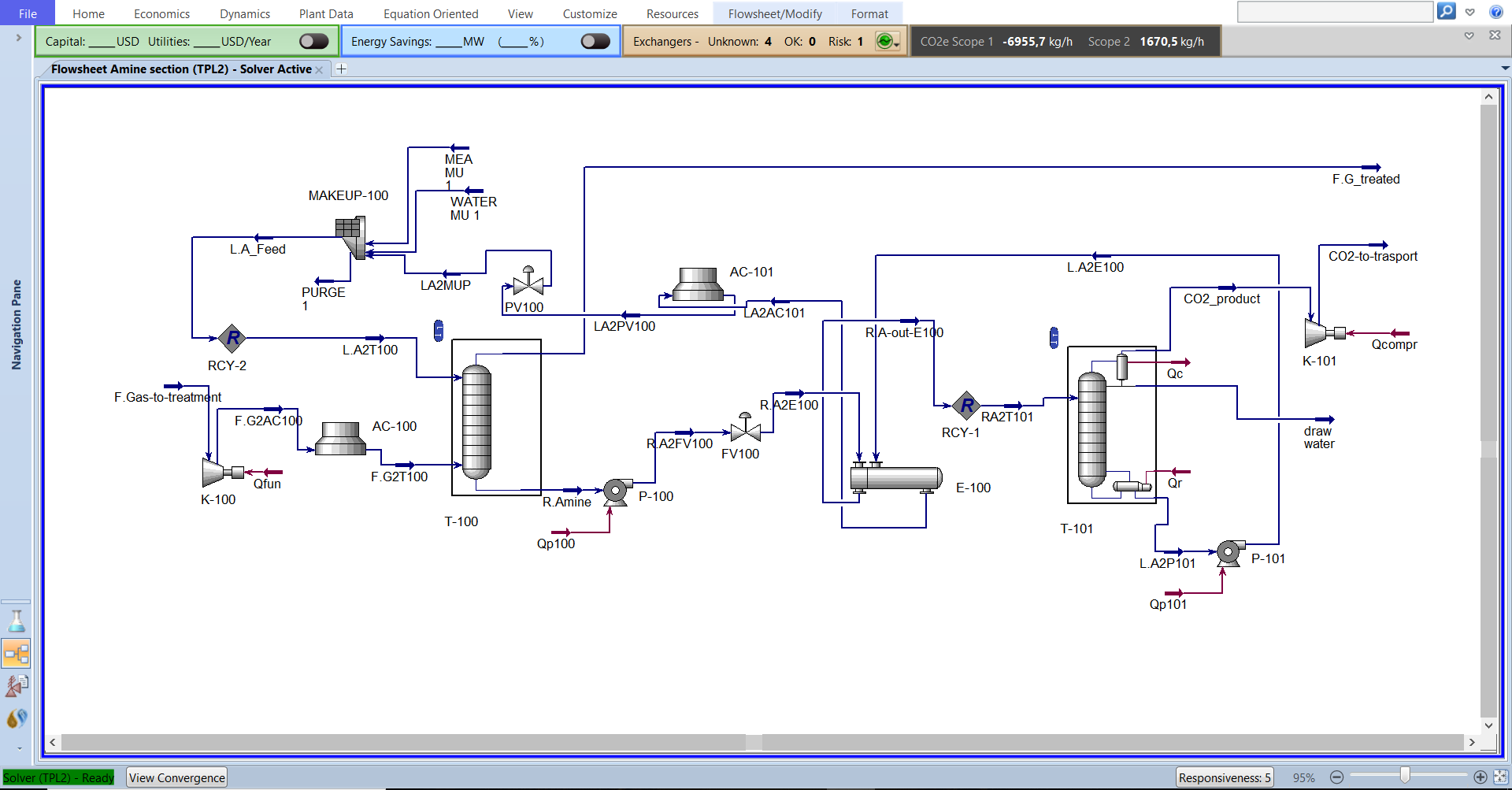Select the K-100 compressor icon
The width and height of the screenshot is (1512, 790).
pos(222,473)
